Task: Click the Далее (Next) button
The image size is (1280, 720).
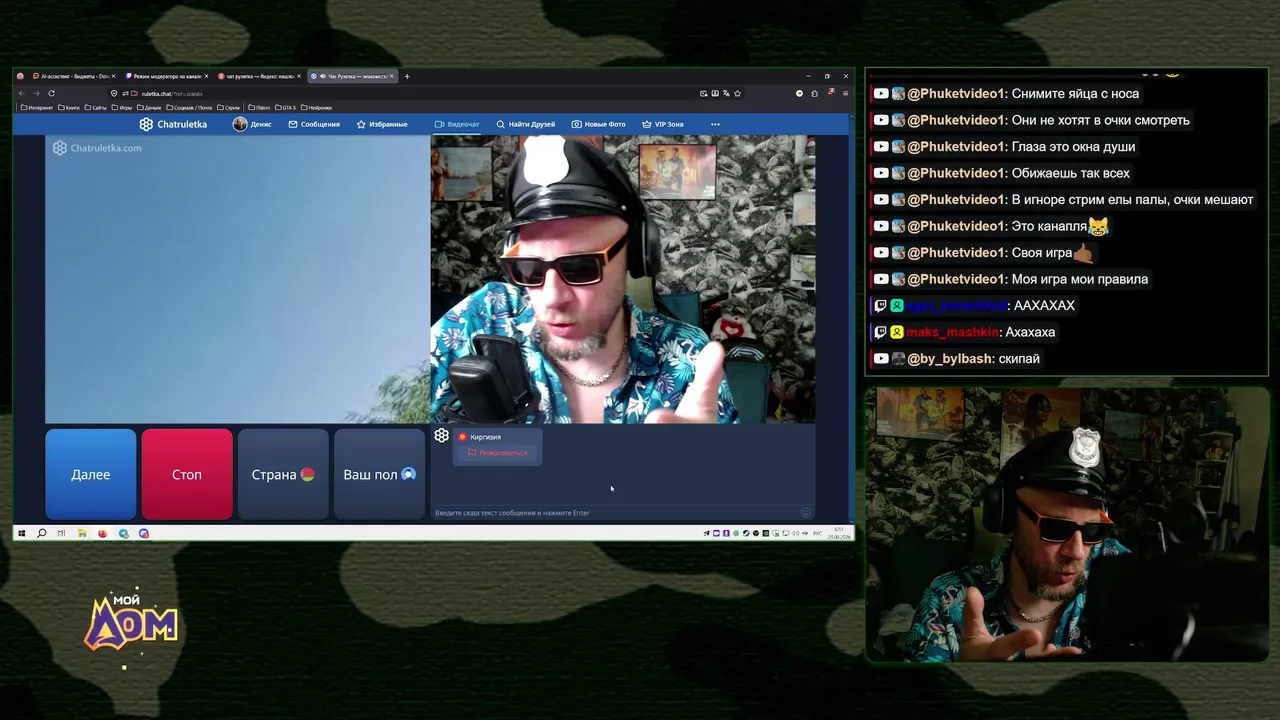Action: coord(90,474)
